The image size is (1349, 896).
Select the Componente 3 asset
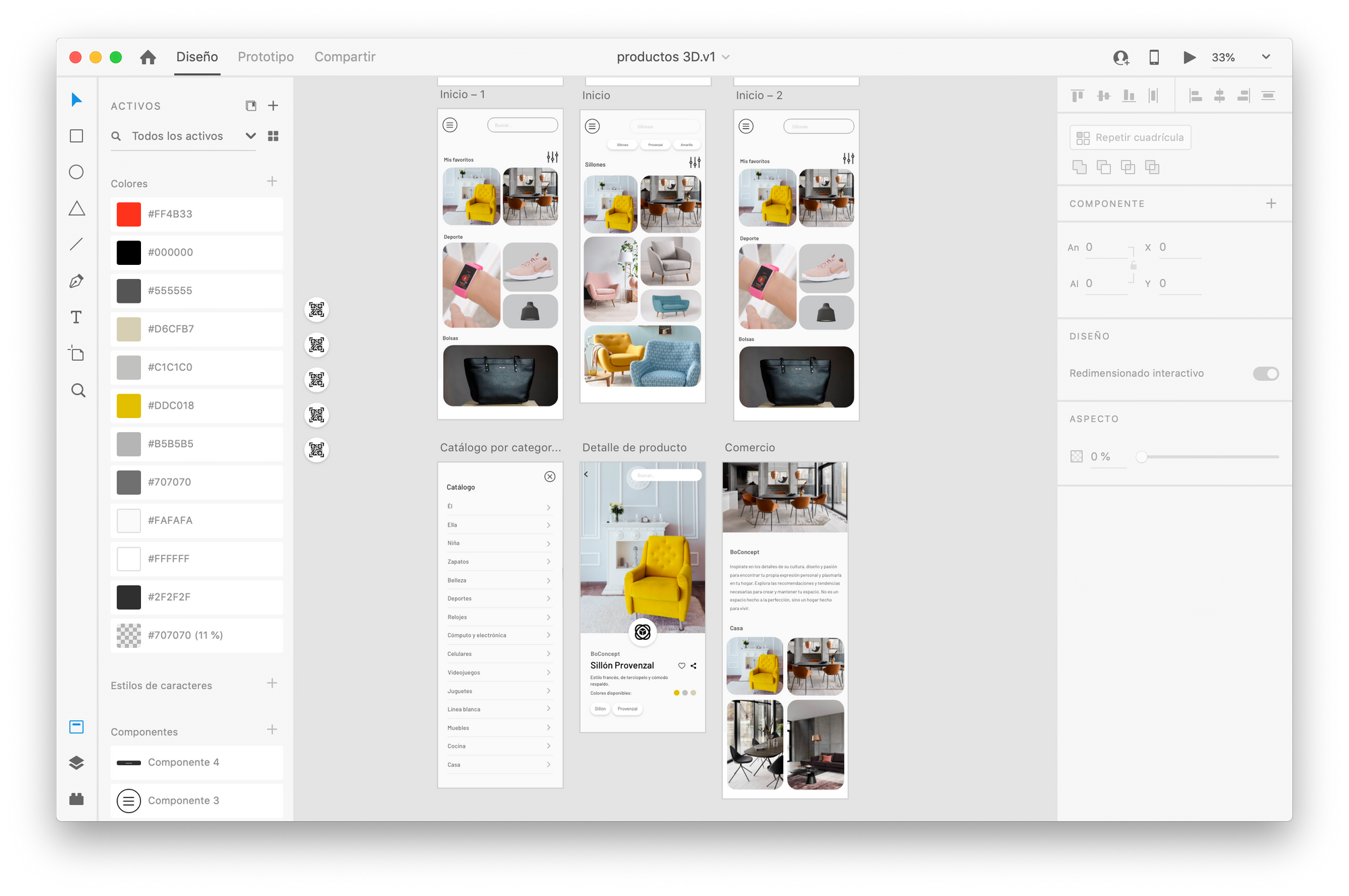coord(197,801)
